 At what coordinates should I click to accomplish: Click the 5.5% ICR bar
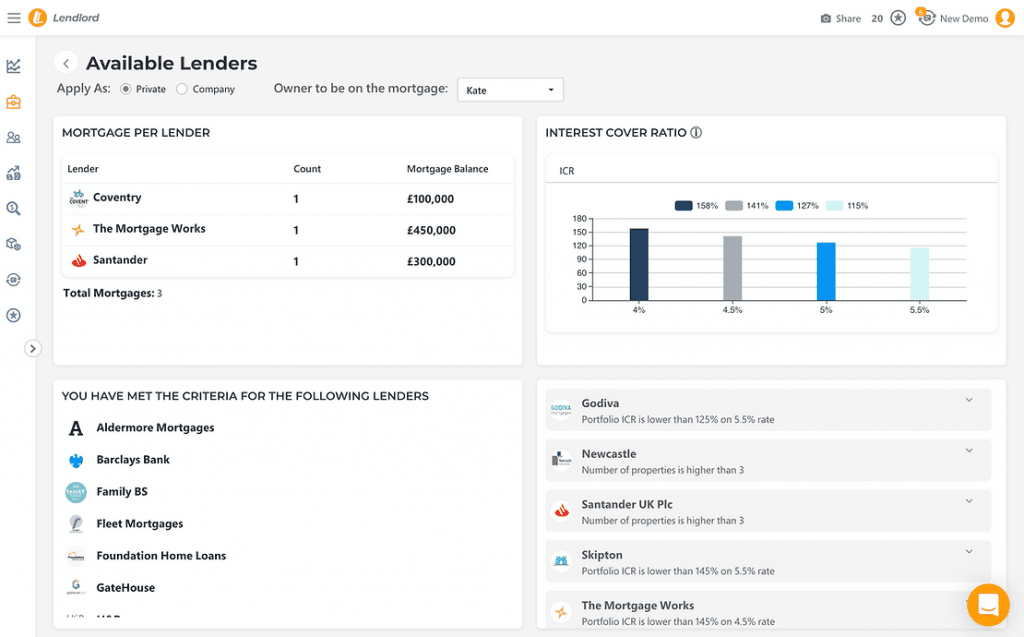click(920, 274)
